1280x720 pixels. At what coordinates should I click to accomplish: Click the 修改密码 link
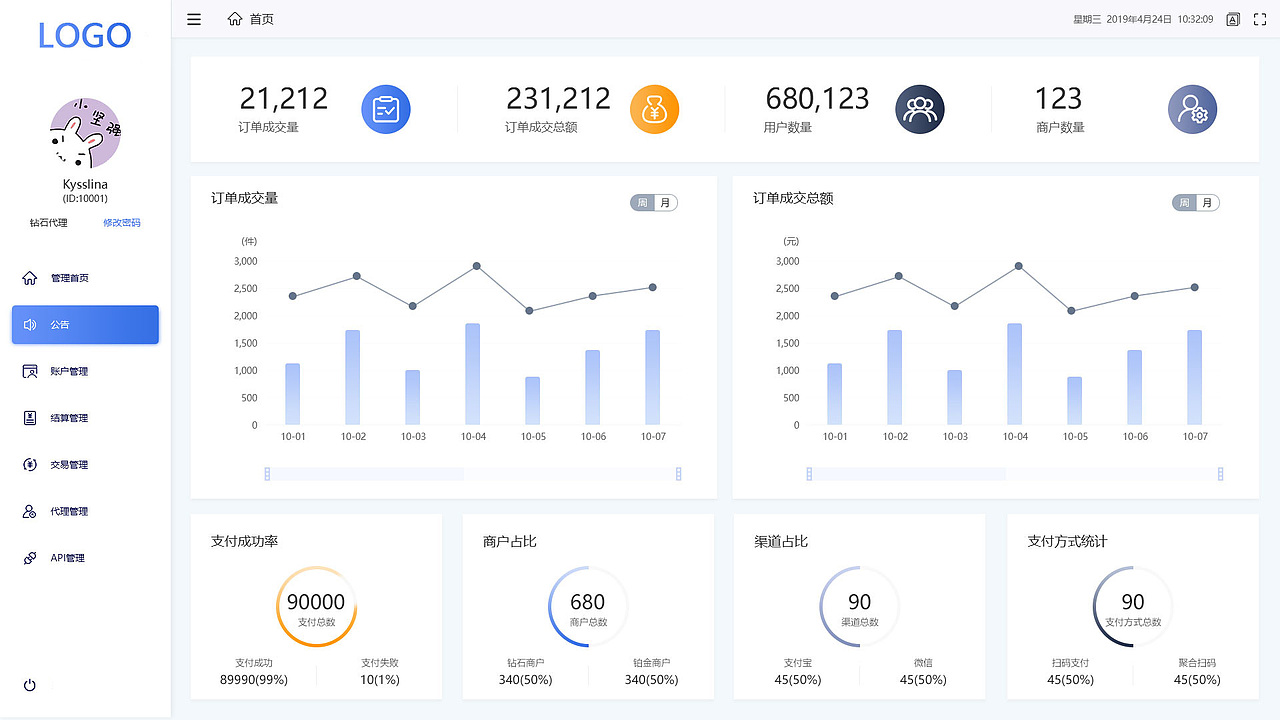[122, 223]
